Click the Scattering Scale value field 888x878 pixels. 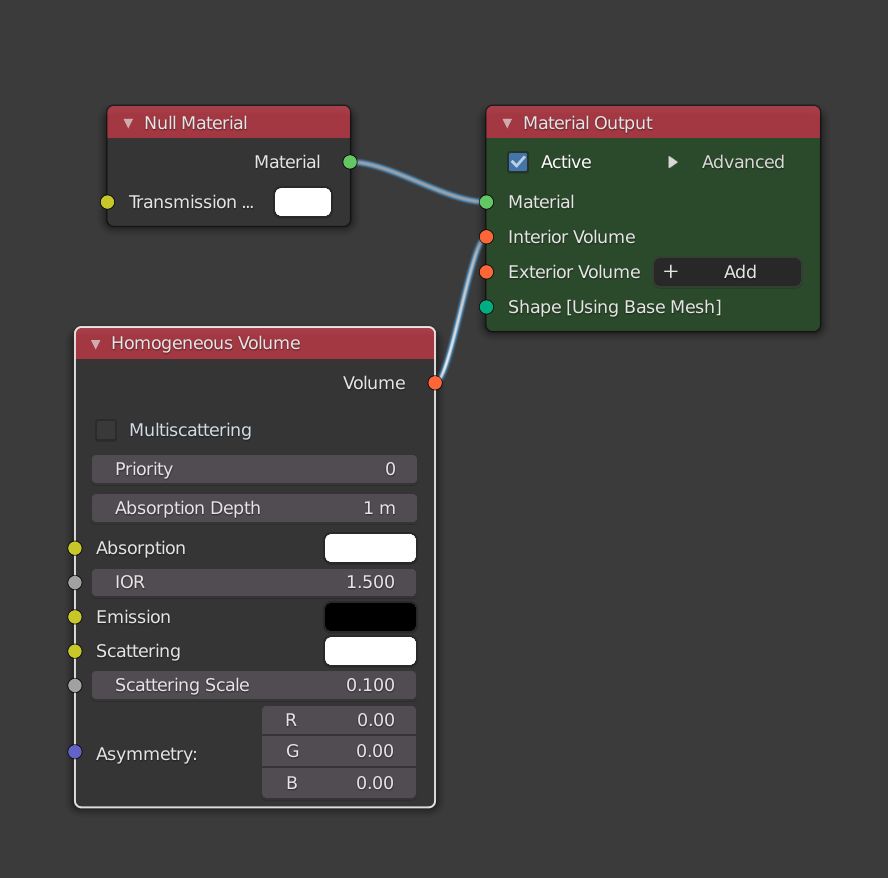coord(254,685)
